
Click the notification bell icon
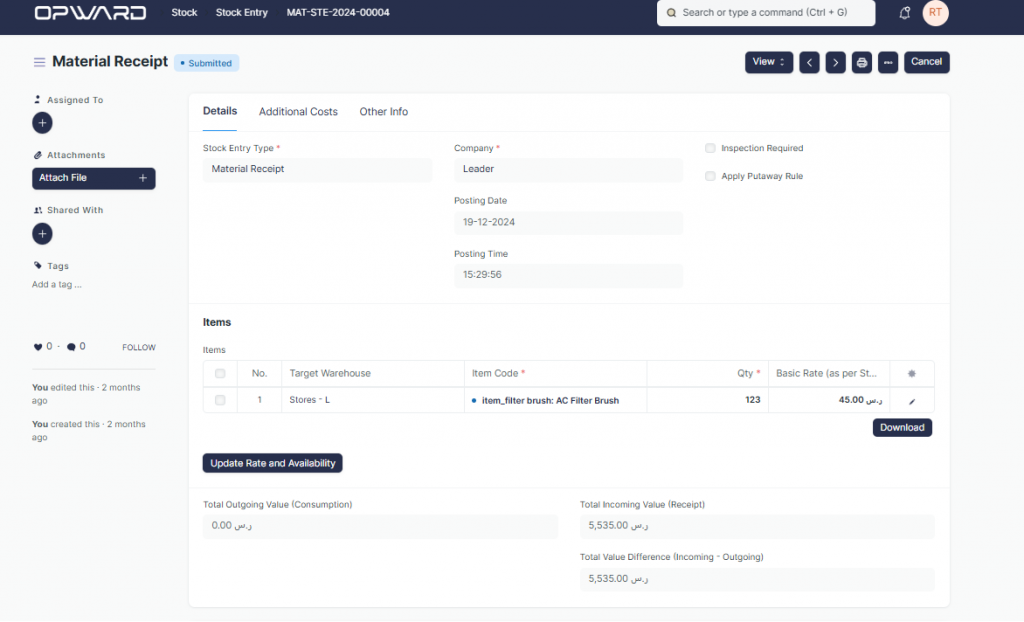click(x=905, y=13)
